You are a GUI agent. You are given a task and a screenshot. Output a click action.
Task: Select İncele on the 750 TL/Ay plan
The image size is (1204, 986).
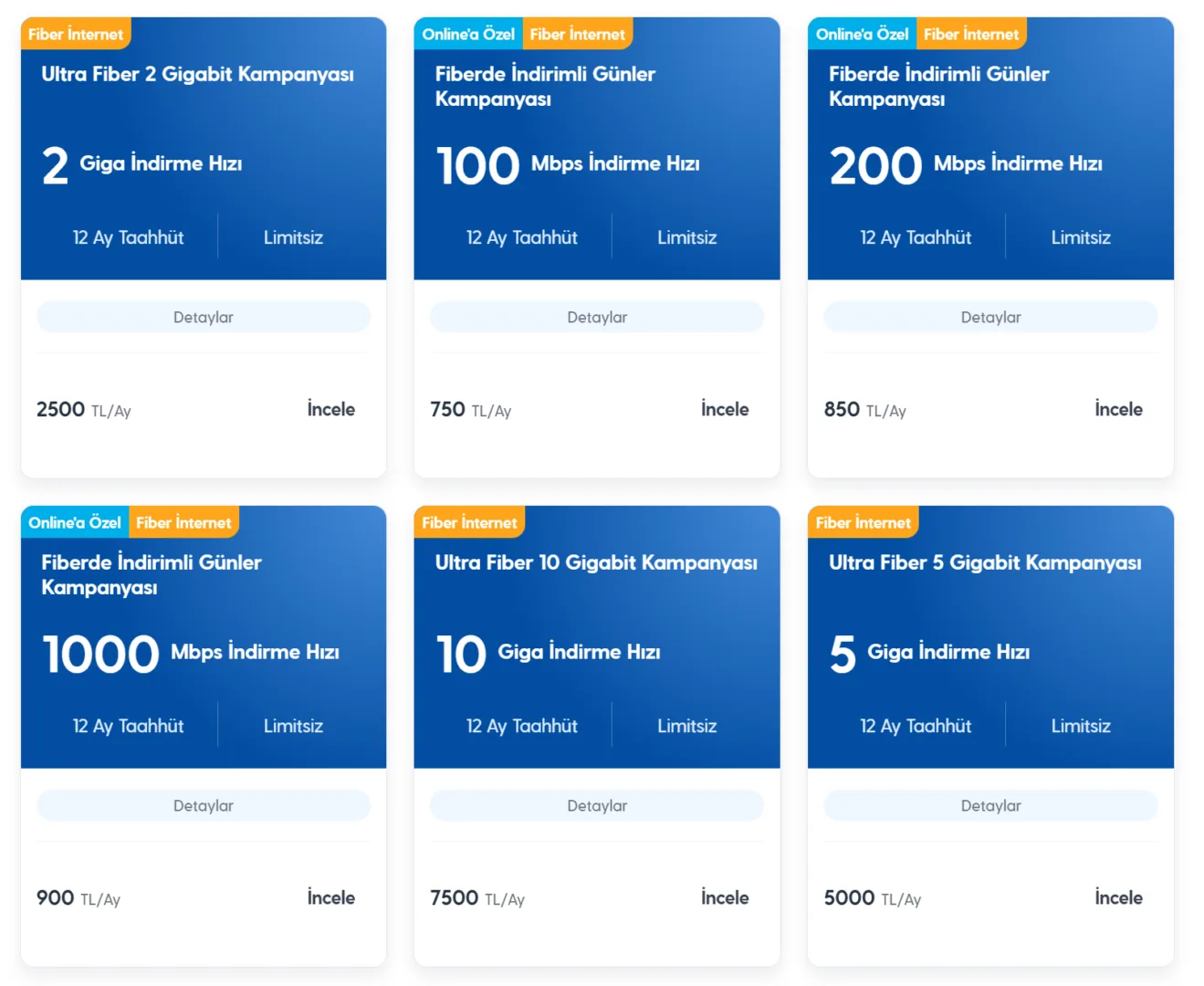(x=724, y=409)
